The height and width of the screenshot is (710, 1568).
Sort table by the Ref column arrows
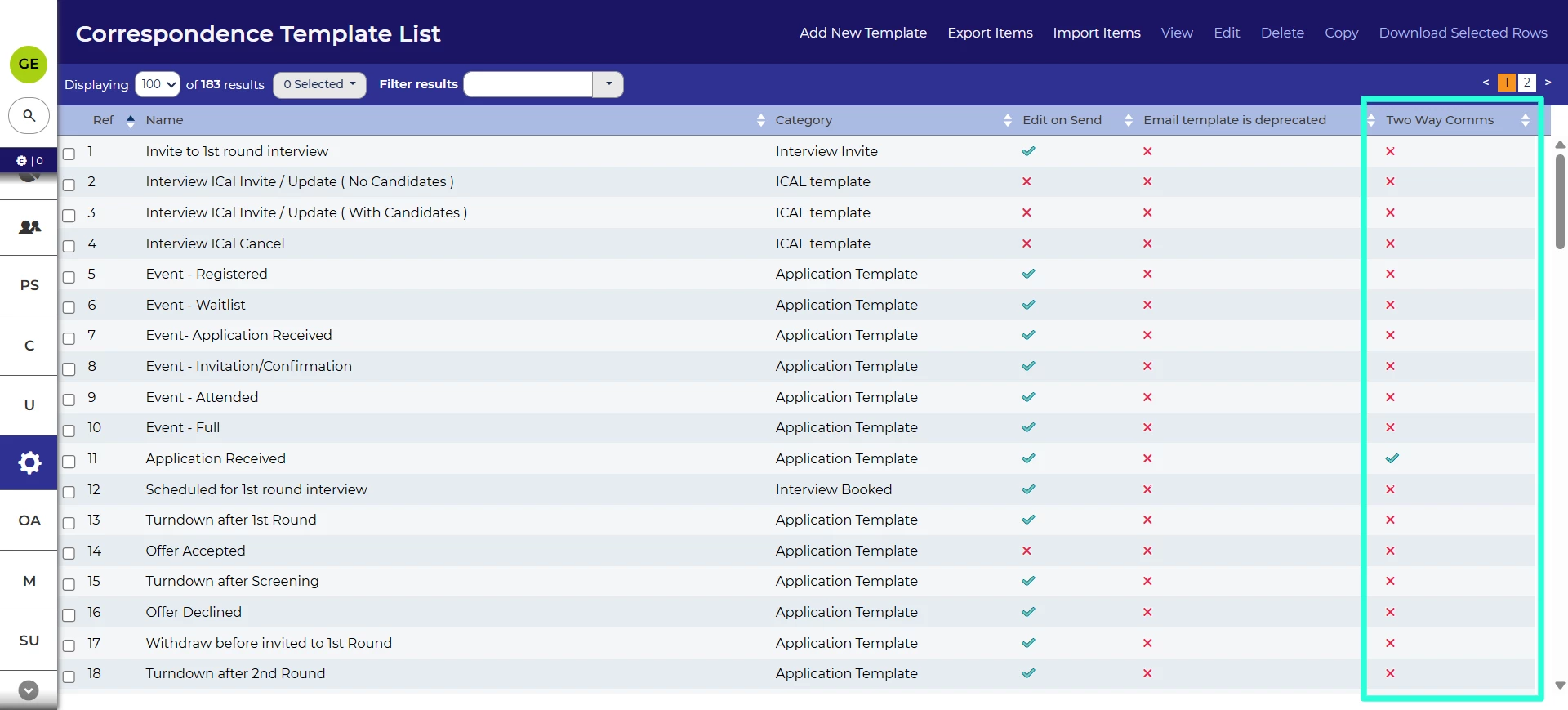[x=131, y=121]
